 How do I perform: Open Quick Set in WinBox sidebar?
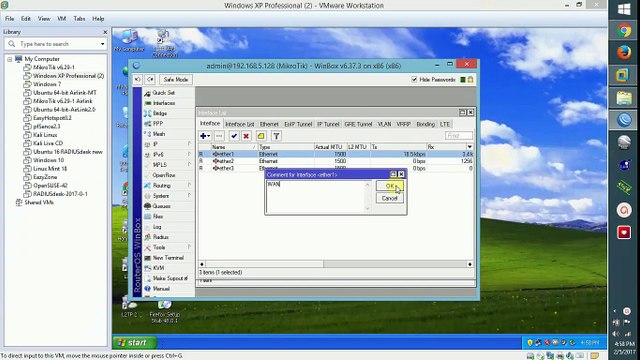click(163, 93)
